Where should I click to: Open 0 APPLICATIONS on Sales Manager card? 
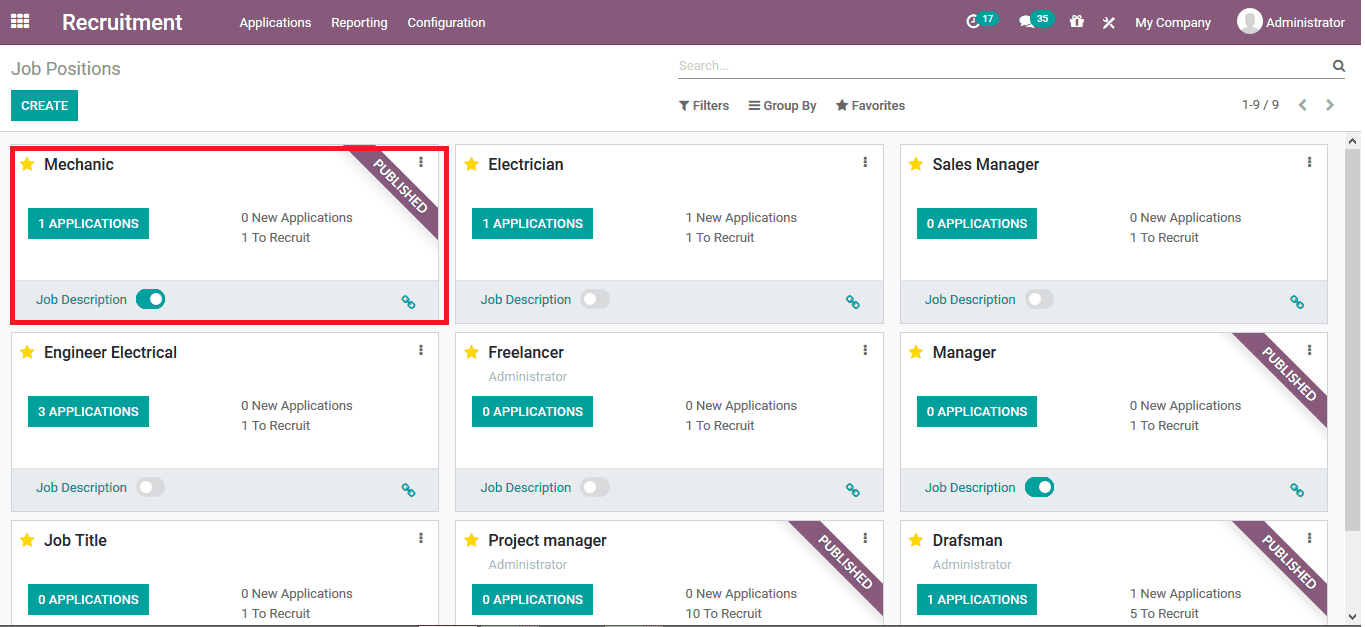(977, 223)
